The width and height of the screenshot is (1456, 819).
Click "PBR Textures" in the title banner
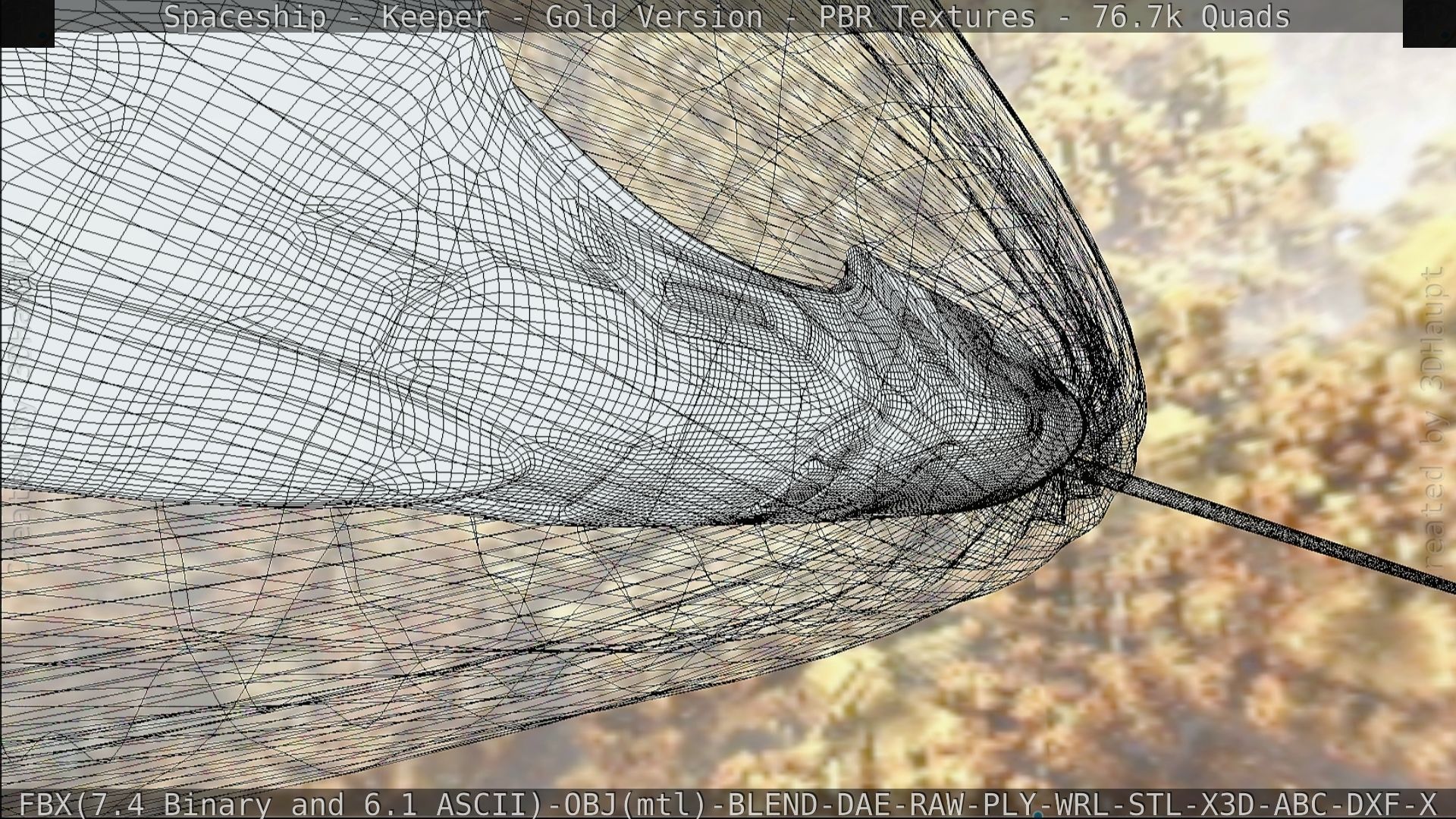click(927, 17)
